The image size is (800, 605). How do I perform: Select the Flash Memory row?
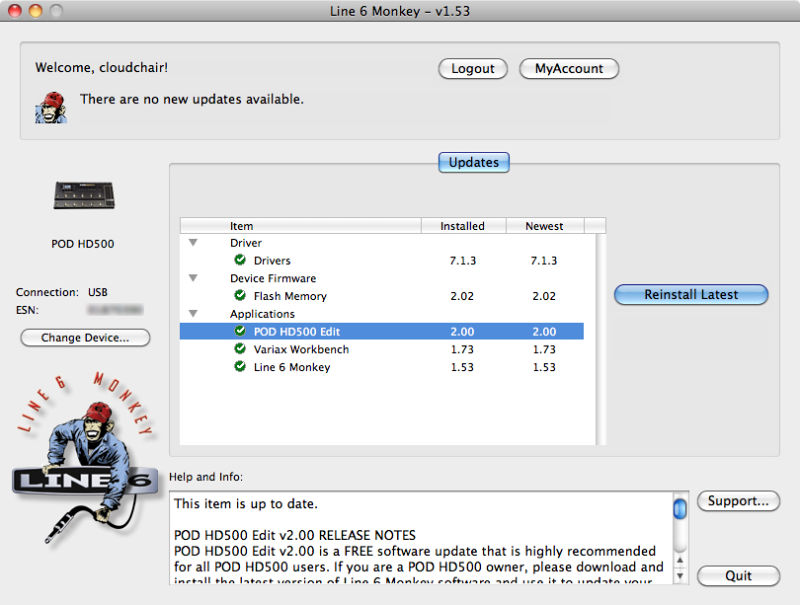pos(382,296)
